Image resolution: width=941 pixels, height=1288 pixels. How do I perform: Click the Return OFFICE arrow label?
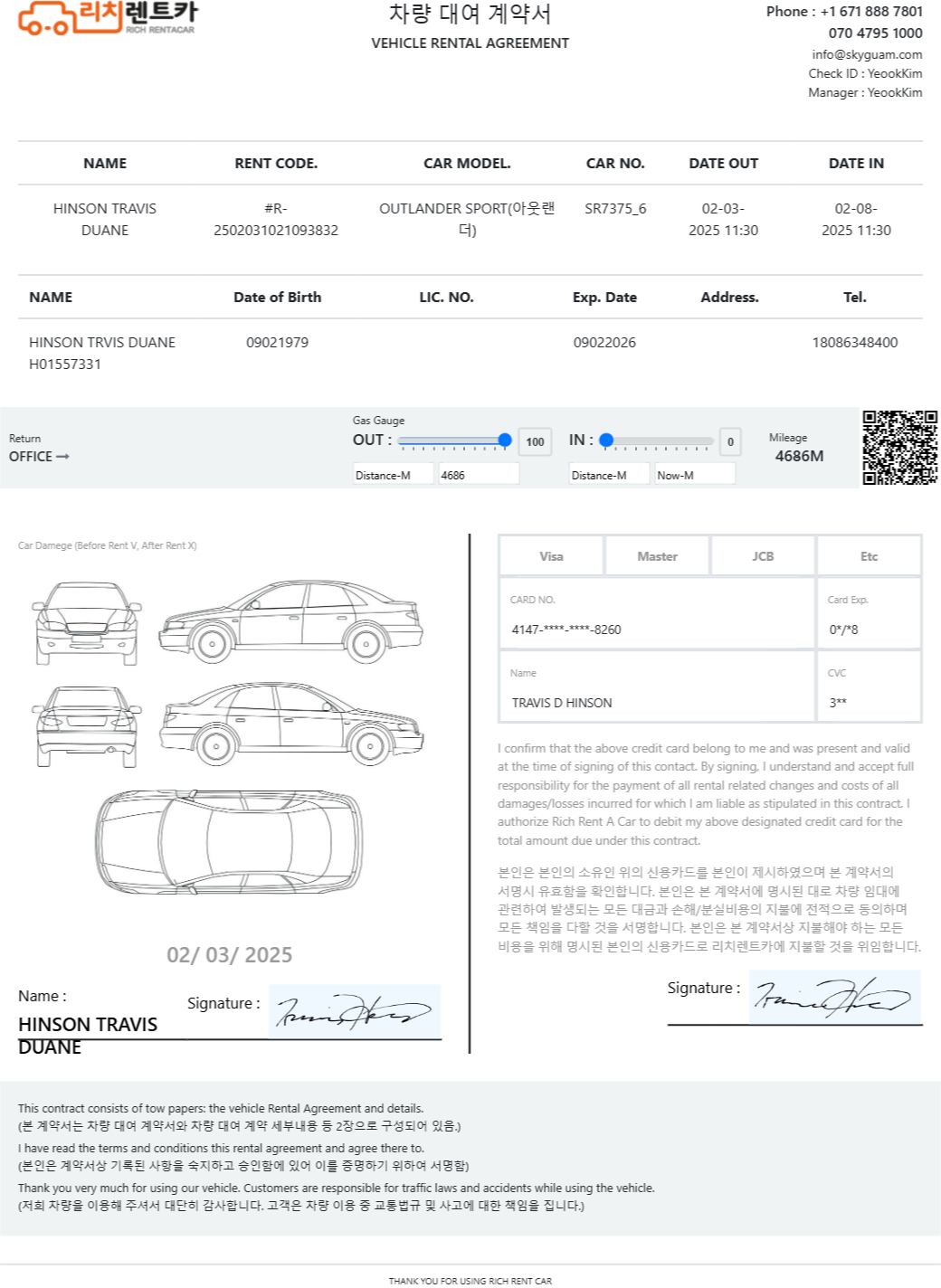click(x=39, y=457)
